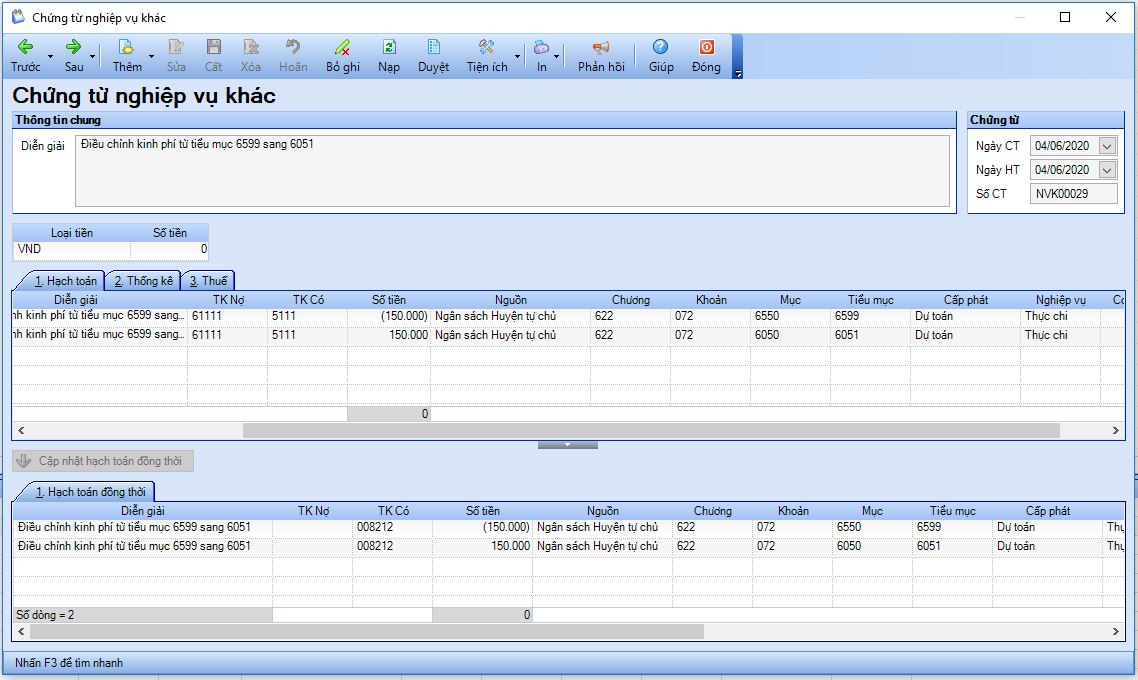Expand the In print dropdown arrow
Image resolution: width=1138 pixels, height=680 pixels.
557,56
